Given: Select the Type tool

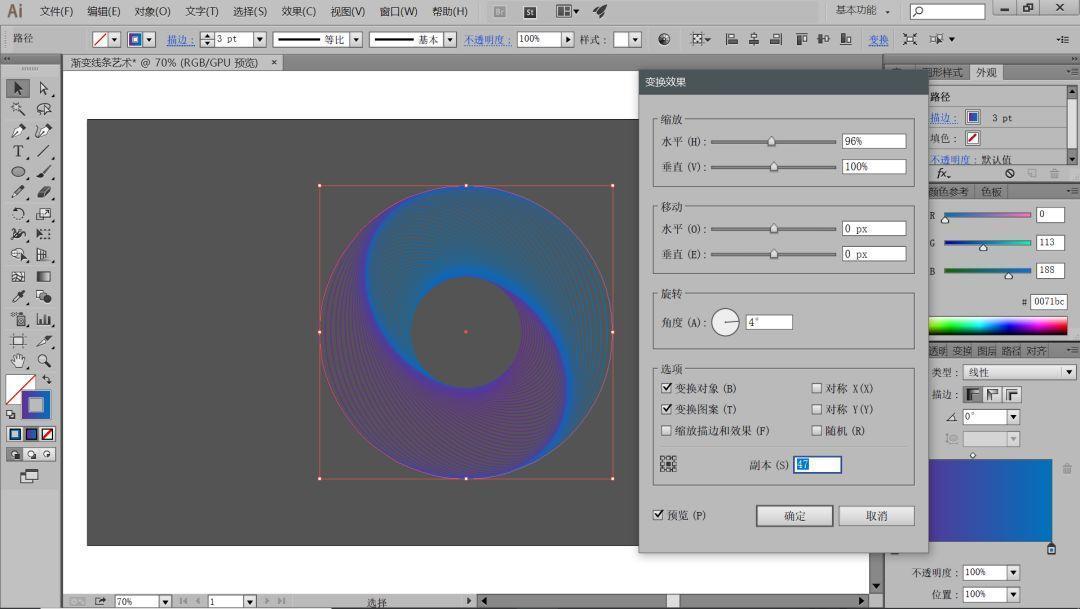Looking at the screenshot, I should (17, 151).
